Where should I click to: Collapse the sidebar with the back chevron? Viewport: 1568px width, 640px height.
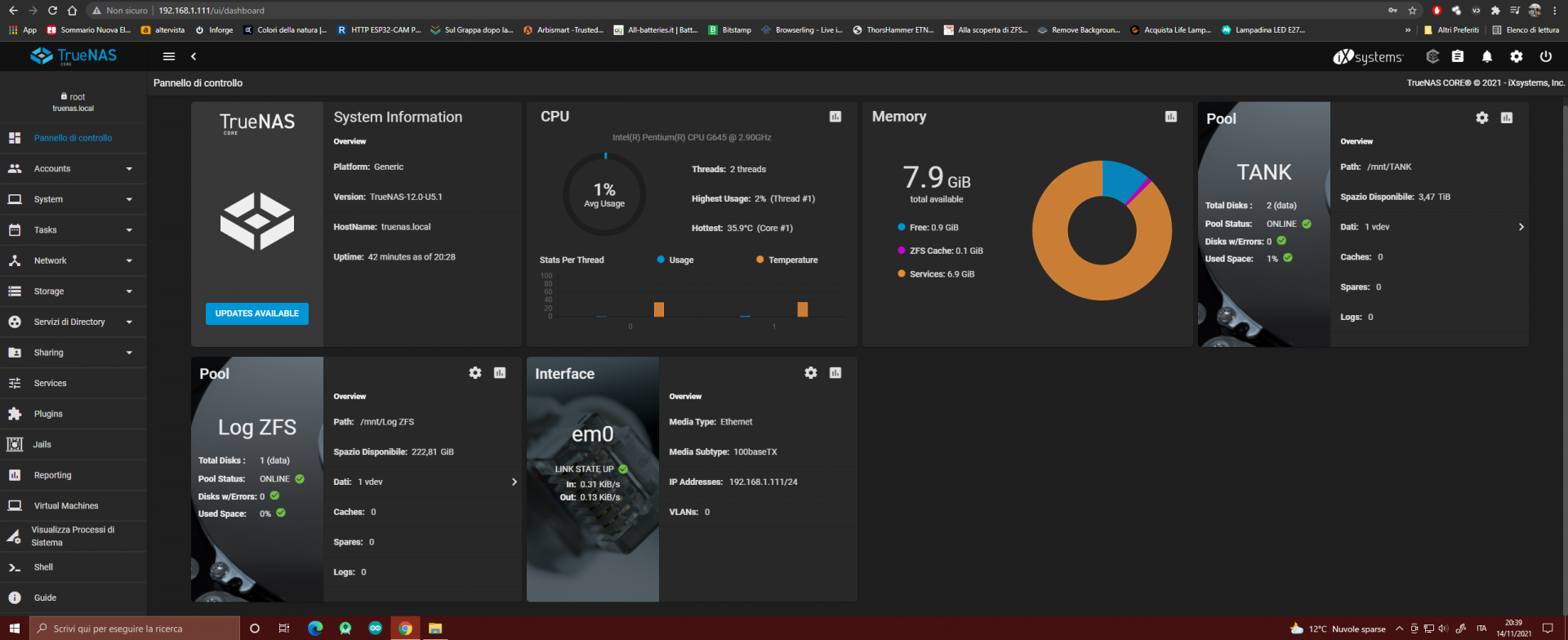(x=194, y=56)
